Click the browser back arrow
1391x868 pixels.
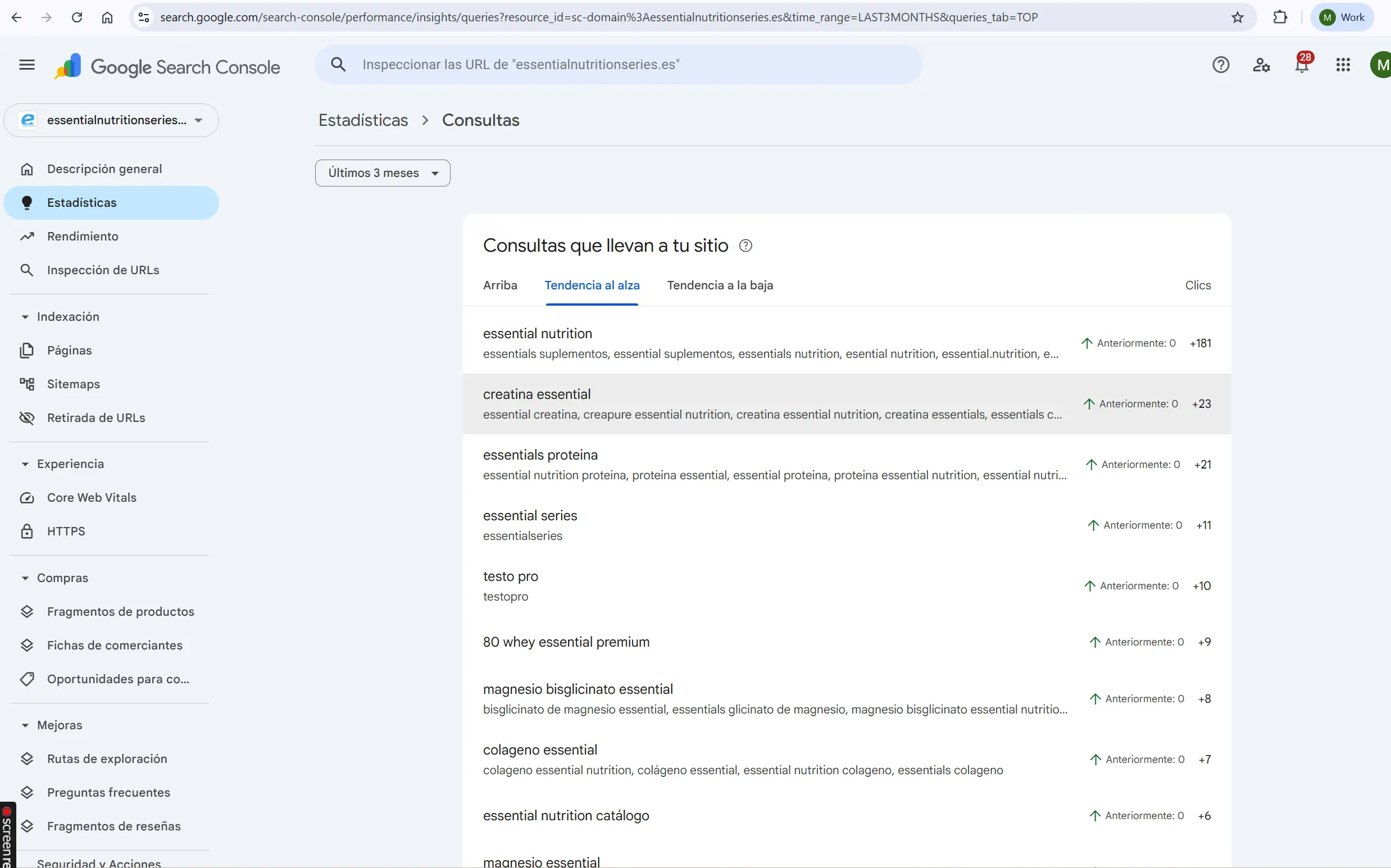[17, 17]
